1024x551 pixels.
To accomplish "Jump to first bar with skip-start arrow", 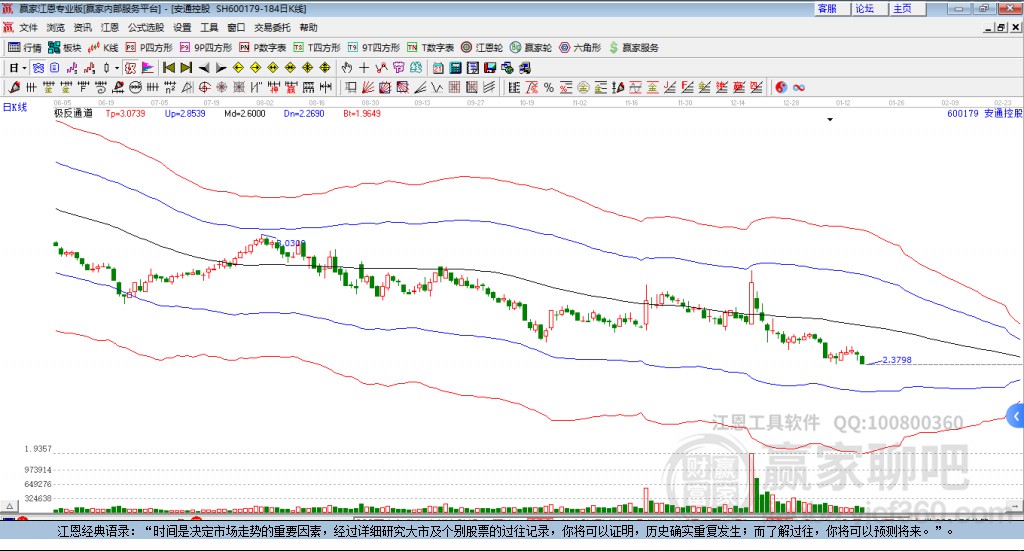I will 169,67.
